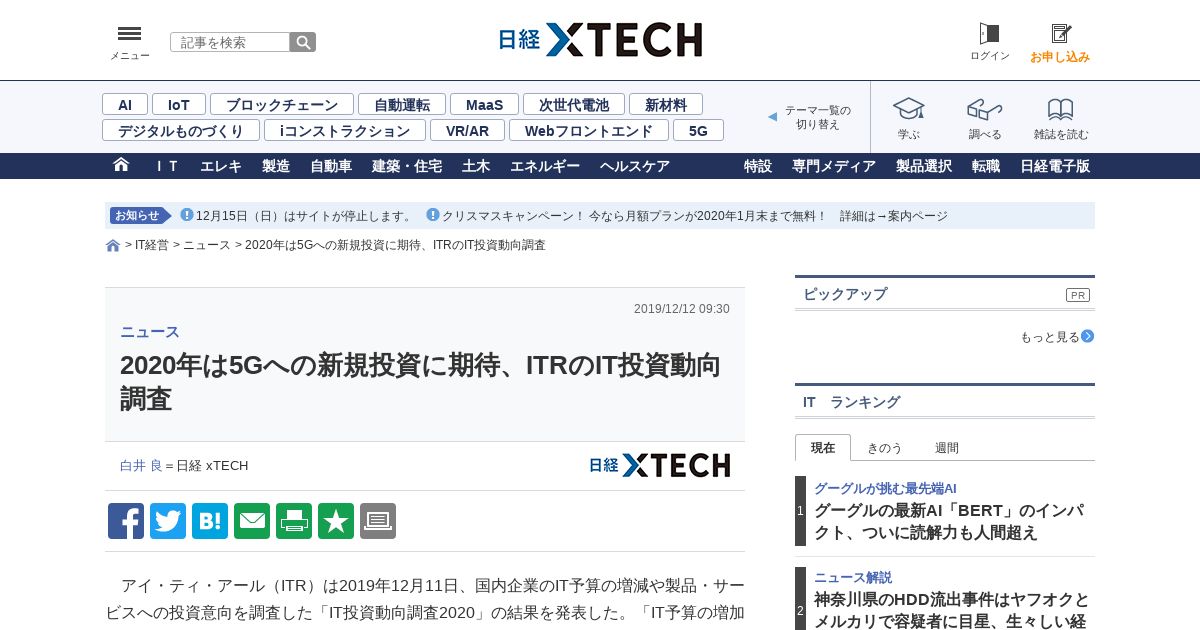
Task: Open the 日経電子版 navigation item
Action: [1055, 166]
